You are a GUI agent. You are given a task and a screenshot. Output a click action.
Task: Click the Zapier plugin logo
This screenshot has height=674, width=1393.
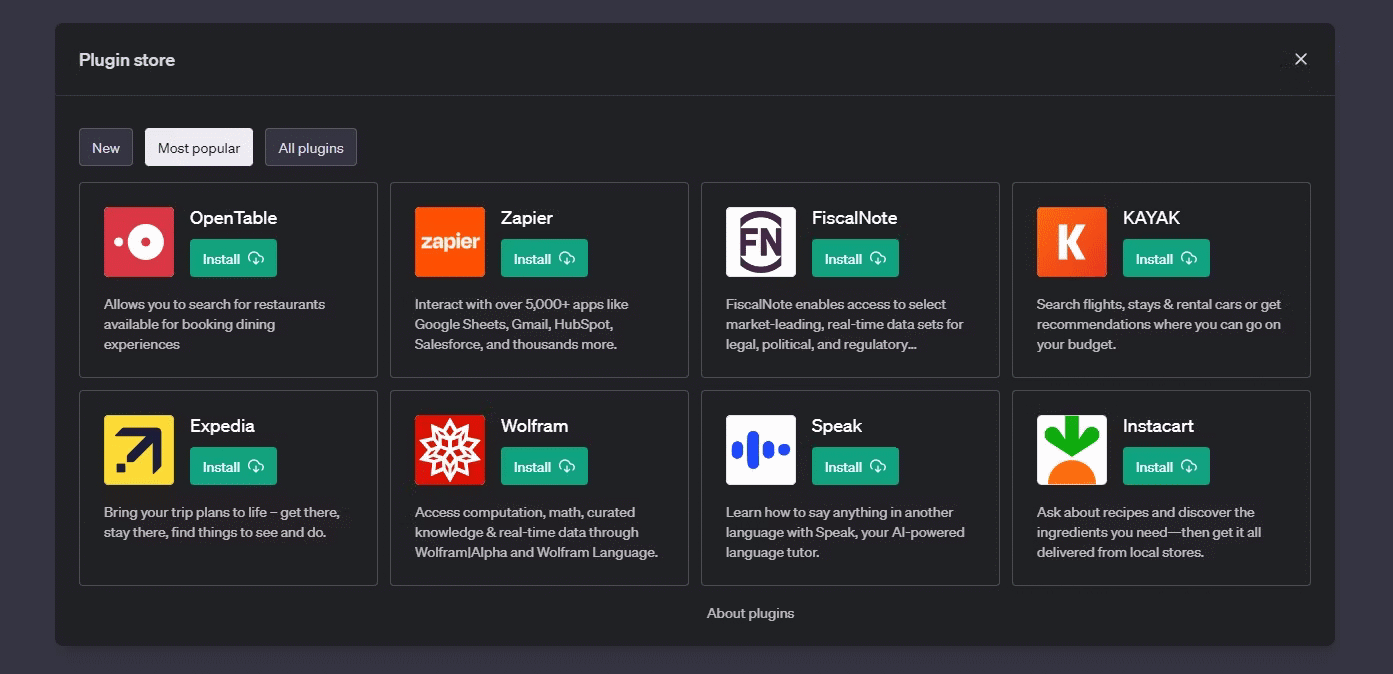449,242
